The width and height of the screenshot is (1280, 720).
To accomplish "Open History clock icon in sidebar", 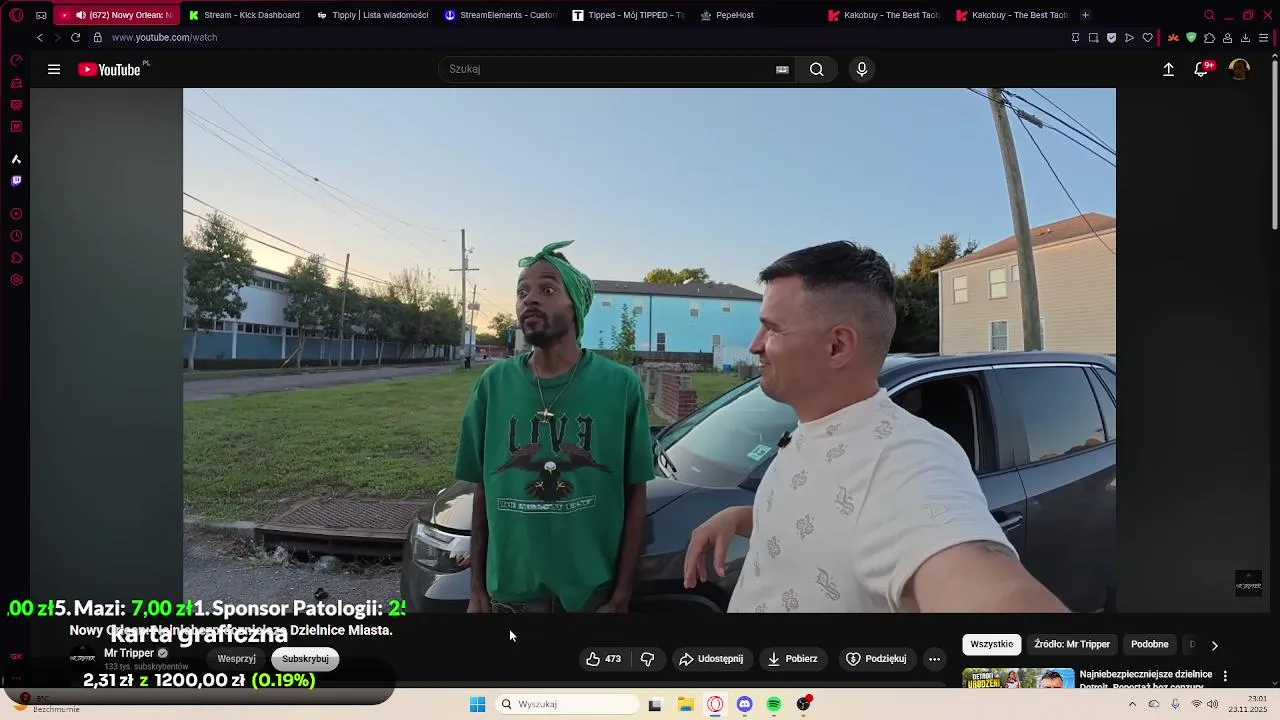I will pyautogui.click(x=16, y=236).
